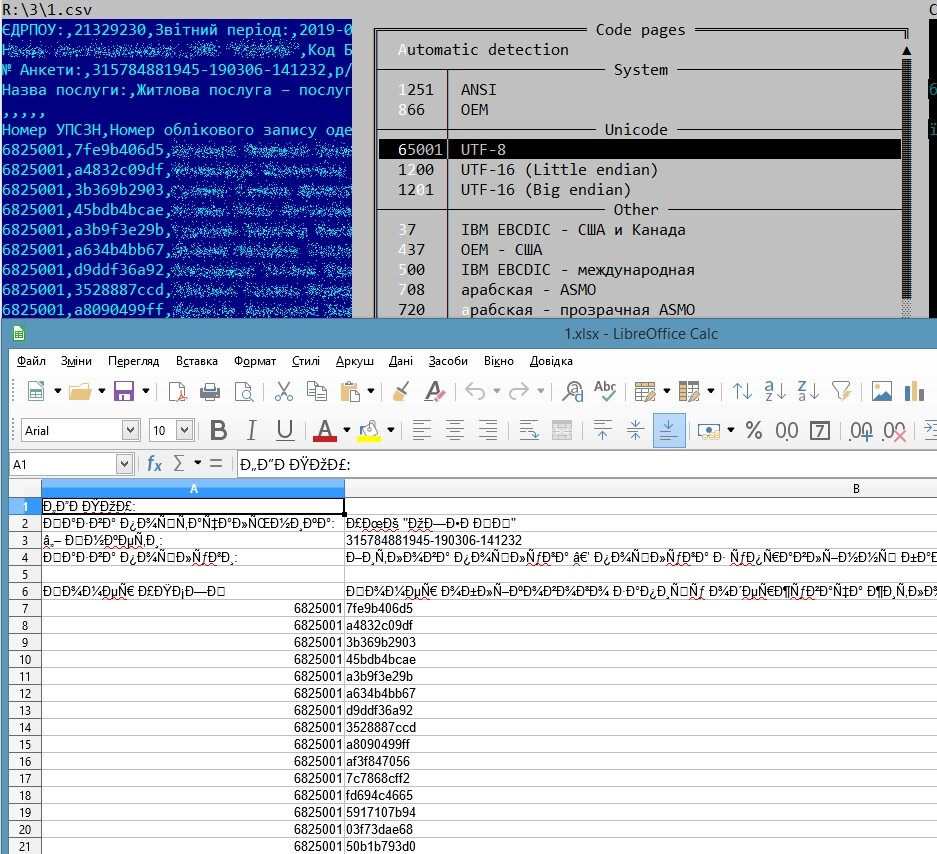Screen dimensions: 937x854
Task: Toggle Underline formatting
Action: tap(285, 431)
